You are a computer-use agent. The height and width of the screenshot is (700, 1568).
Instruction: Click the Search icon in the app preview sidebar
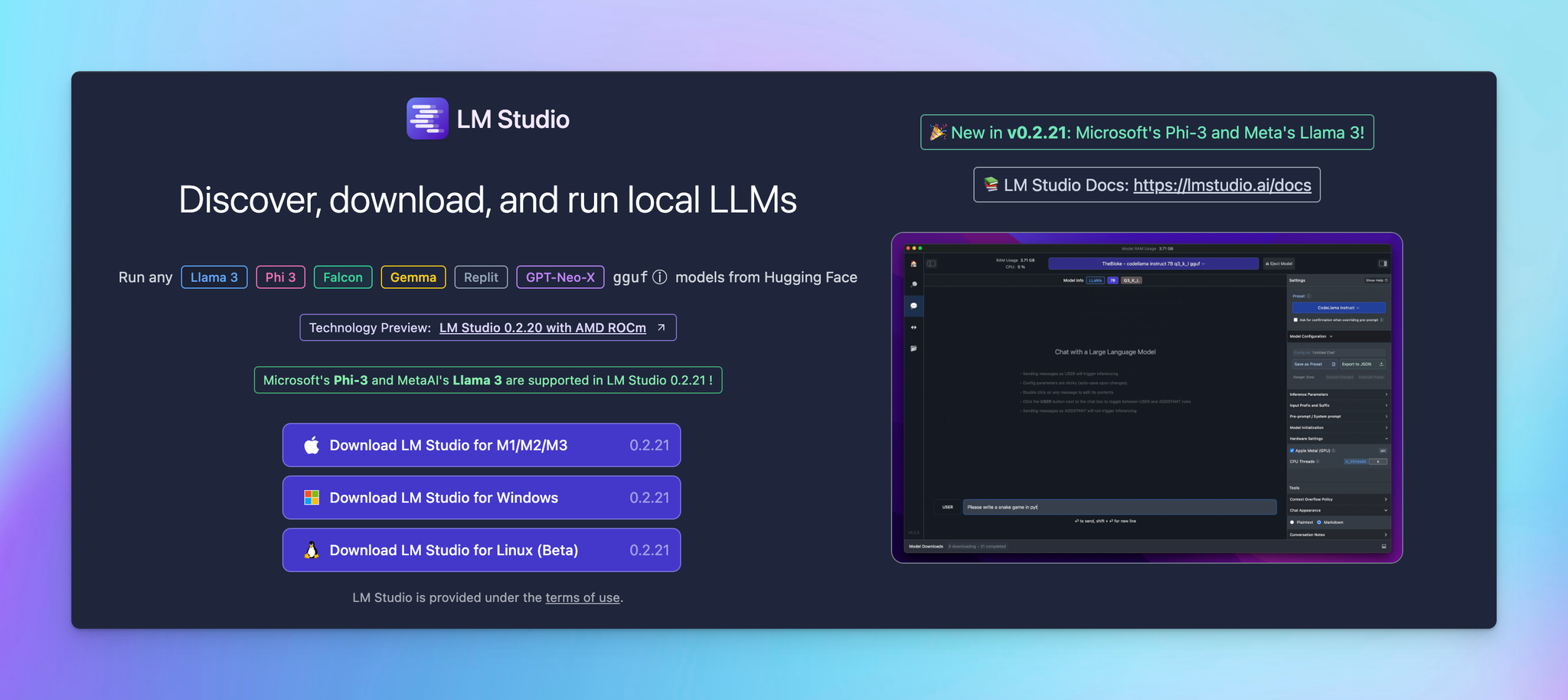coord(913,284)
